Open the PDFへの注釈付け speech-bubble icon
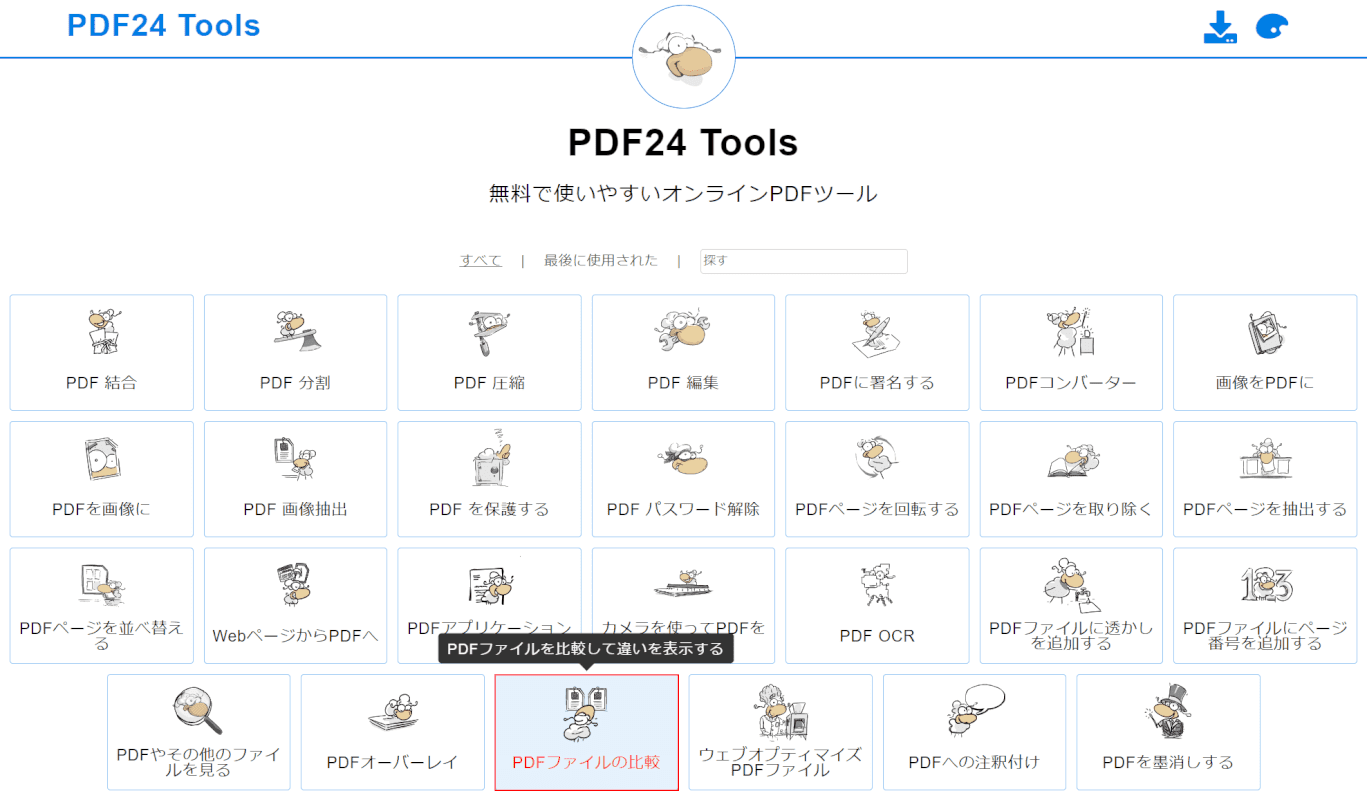The height and width of the screenshot is (800, 1367). point(975,710)
